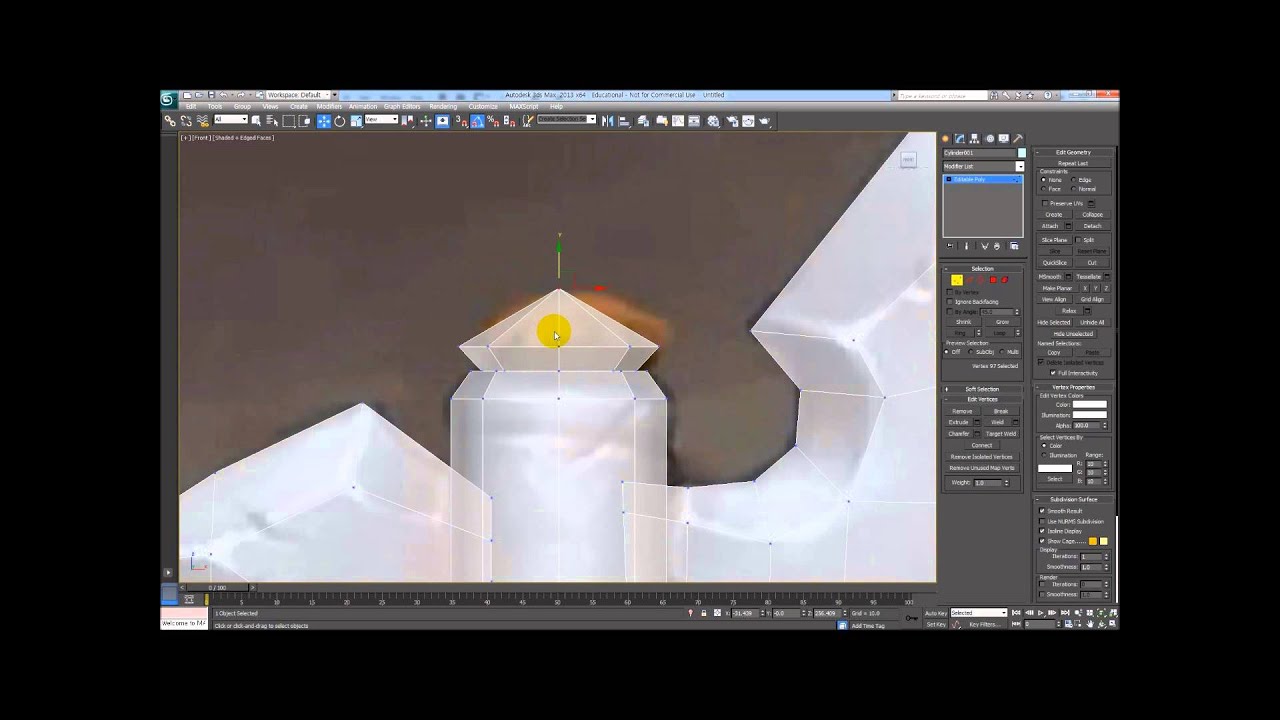
Task: Toggle Angle Snap in main toolbar
Action: pyautogui.click(x=478, y=121)
